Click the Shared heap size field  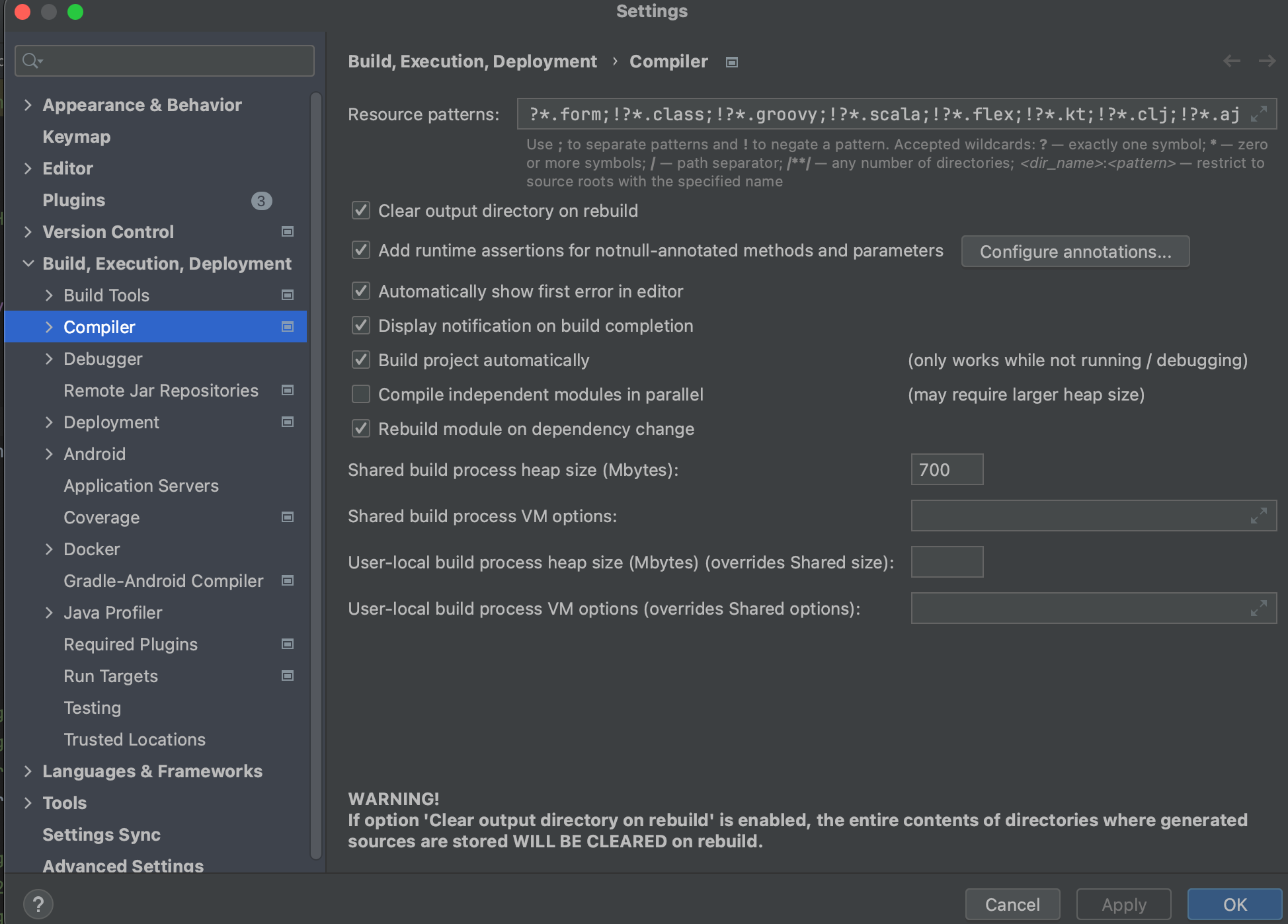click(x=946, y=470)
